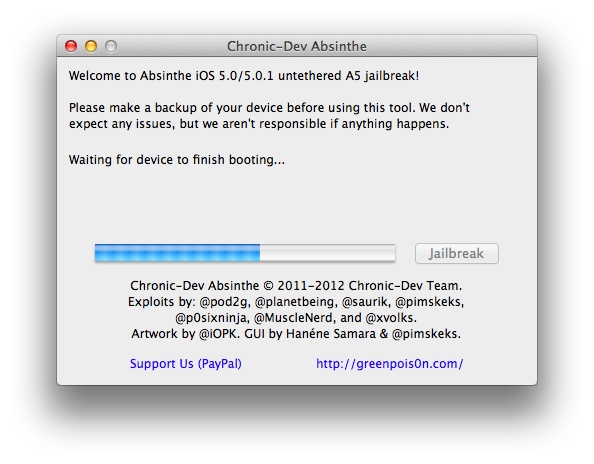Click the 'expect any issues' disclaimer line
The image size is (594, 464).
click(259, 124)
